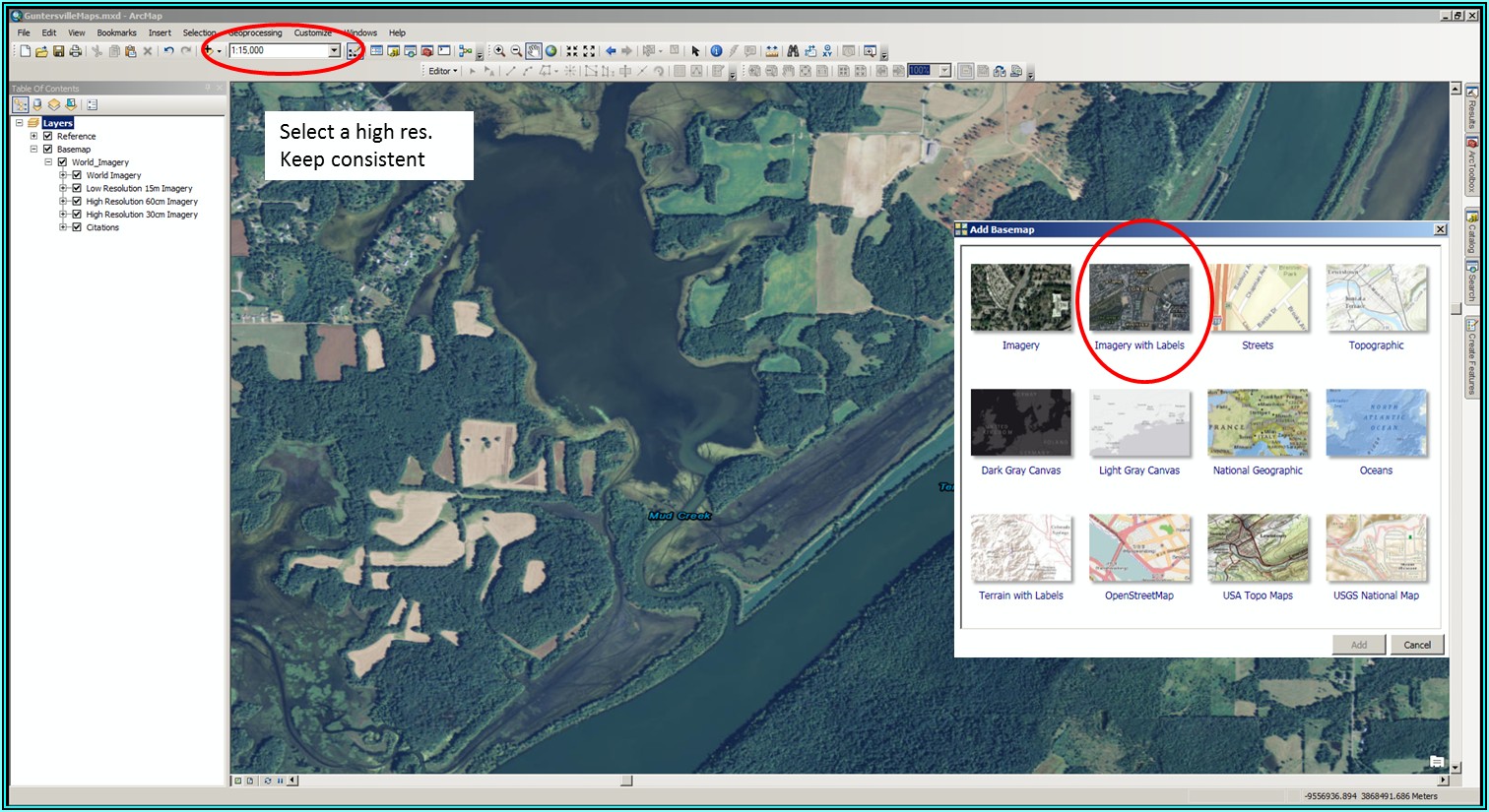
Task: Open the Find binoculars tool
Action: pyautogui.click(x=792, y=51)
